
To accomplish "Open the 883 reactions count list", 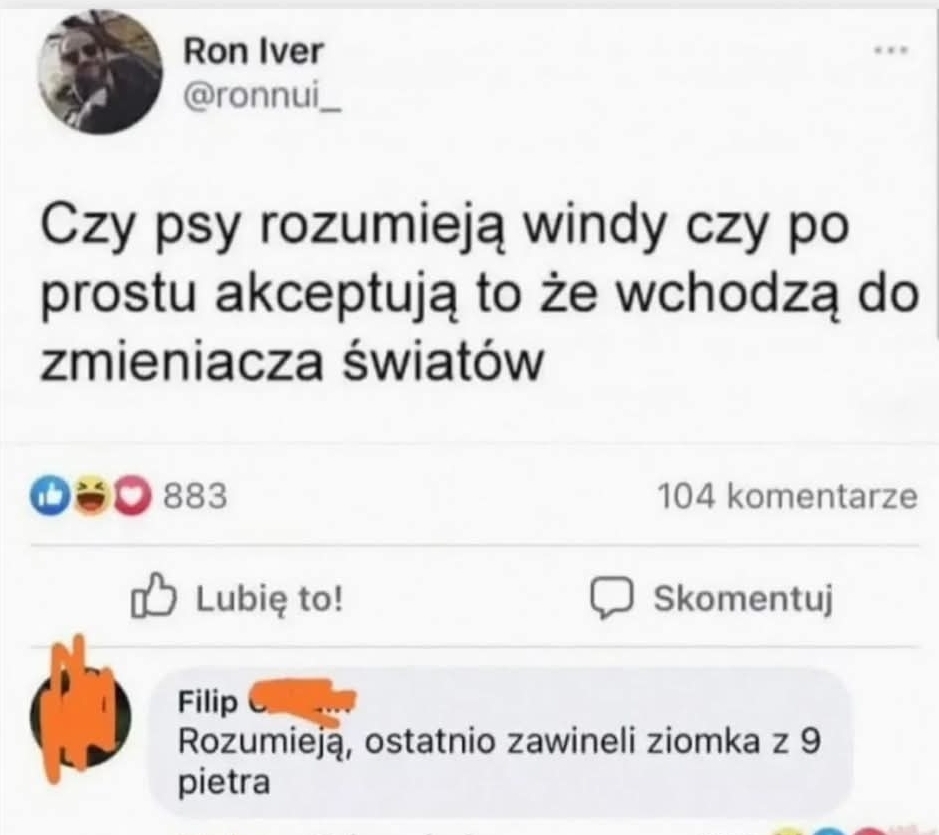I will (x=195, y=496).
